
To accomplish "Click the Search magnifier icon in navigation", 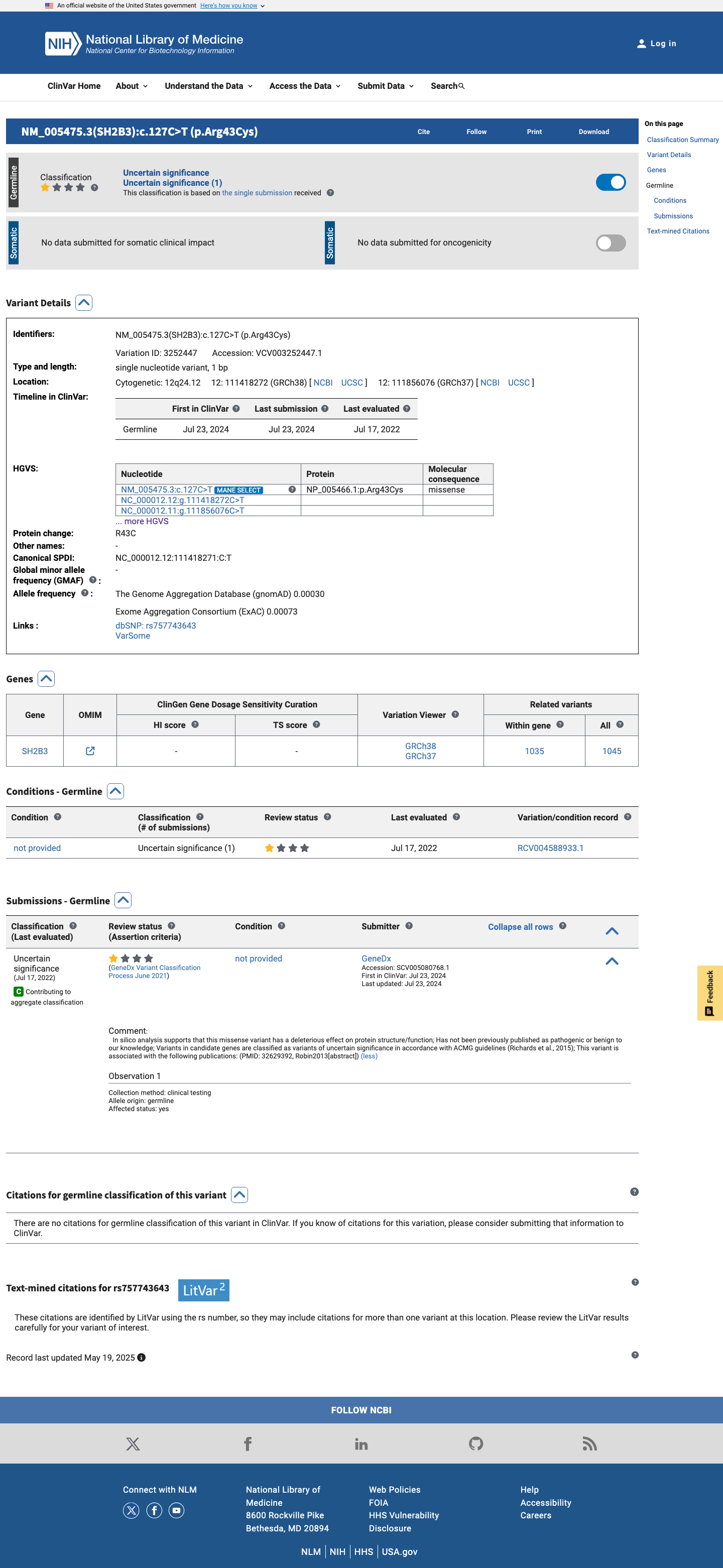I will point(461,86).
